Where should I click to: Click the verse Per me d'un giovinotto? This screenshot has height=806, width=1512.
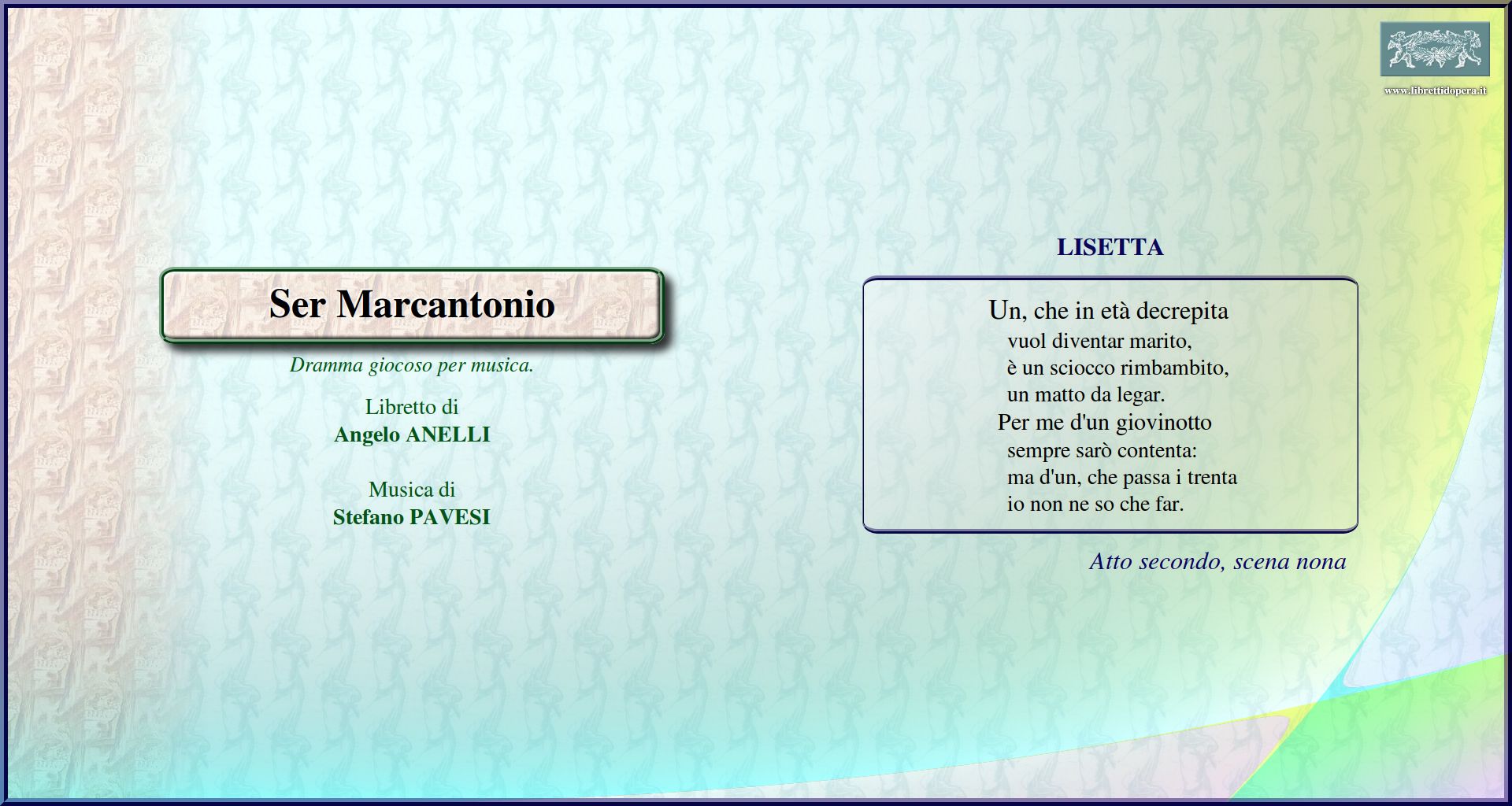[1104, 423]
